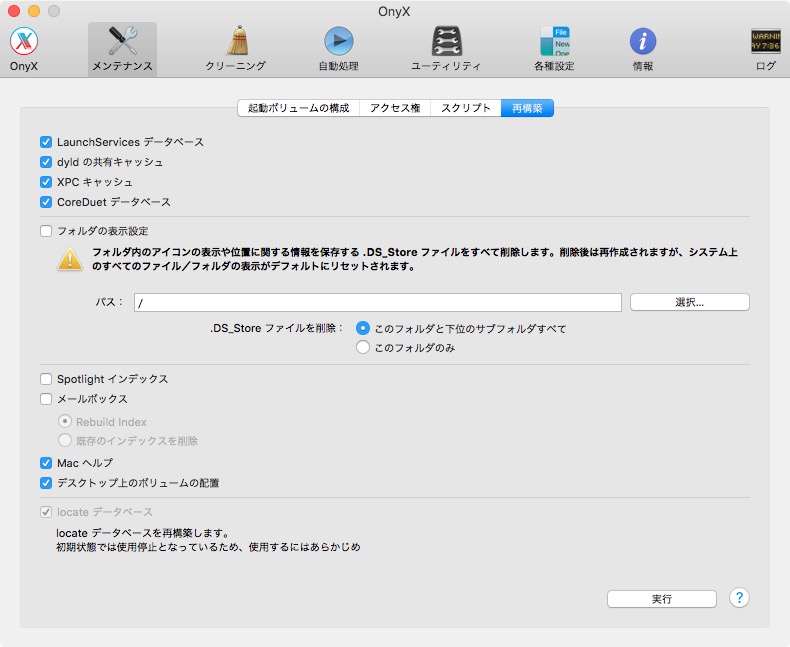Image resolution: width=790 pixels, height=647 pixels.
Task: Switch to 起動ボリュームの構成 tab
Action: point(298,108)
